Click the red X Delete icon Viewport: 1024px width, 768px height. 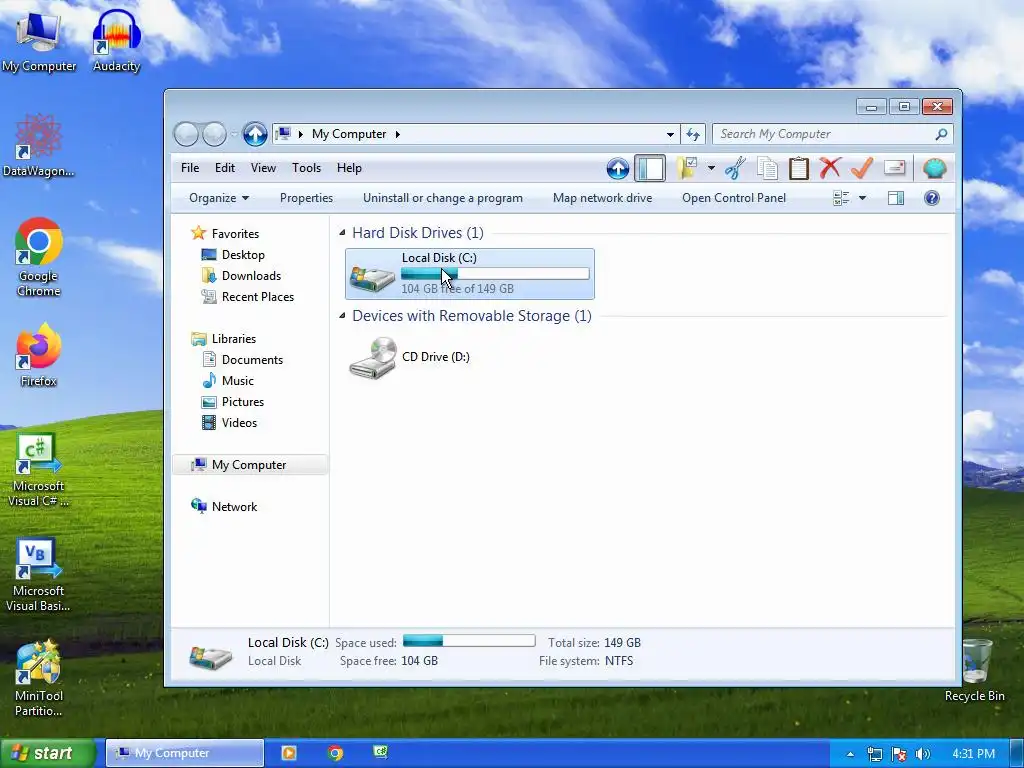click(830, 168)
